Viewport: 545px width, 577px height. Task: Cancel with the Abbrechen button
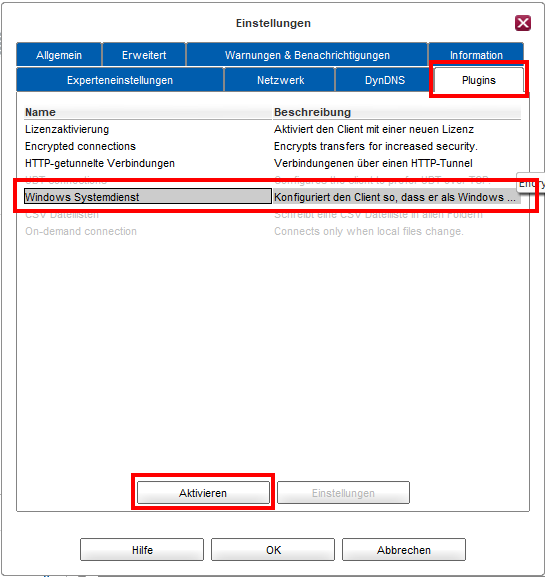tap(404, 550)
